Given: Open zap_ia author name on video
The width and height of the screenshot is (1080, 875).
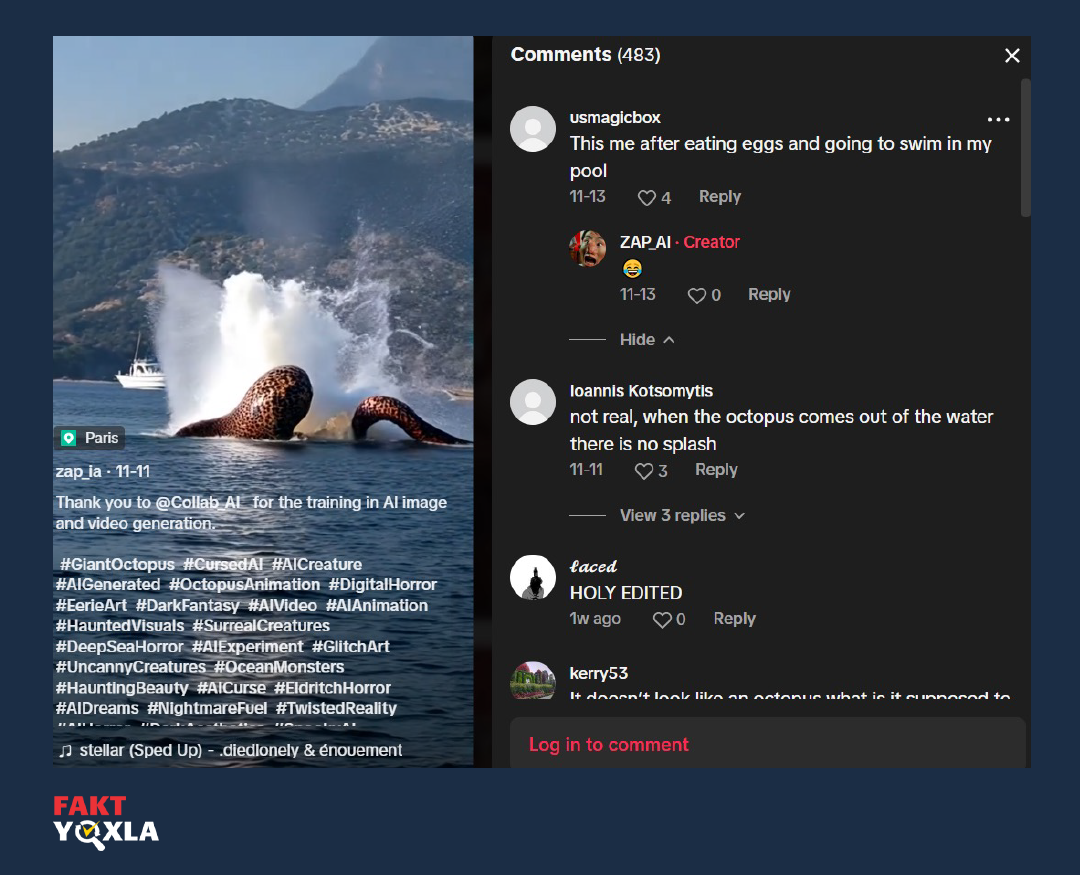Looking at the screenshot, I should (x=79, y=471).
